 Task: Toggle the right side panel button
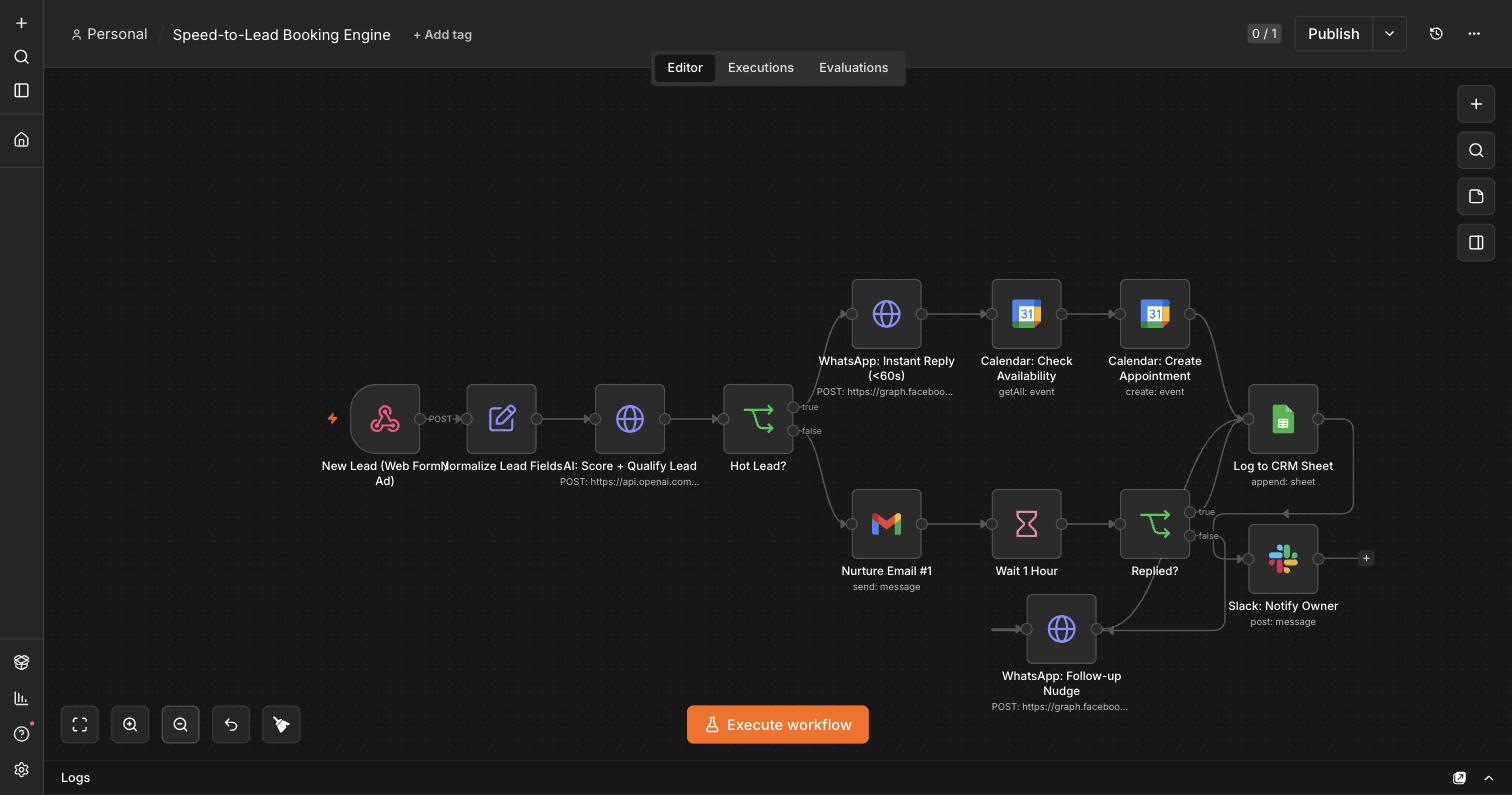coord(1476,242)
